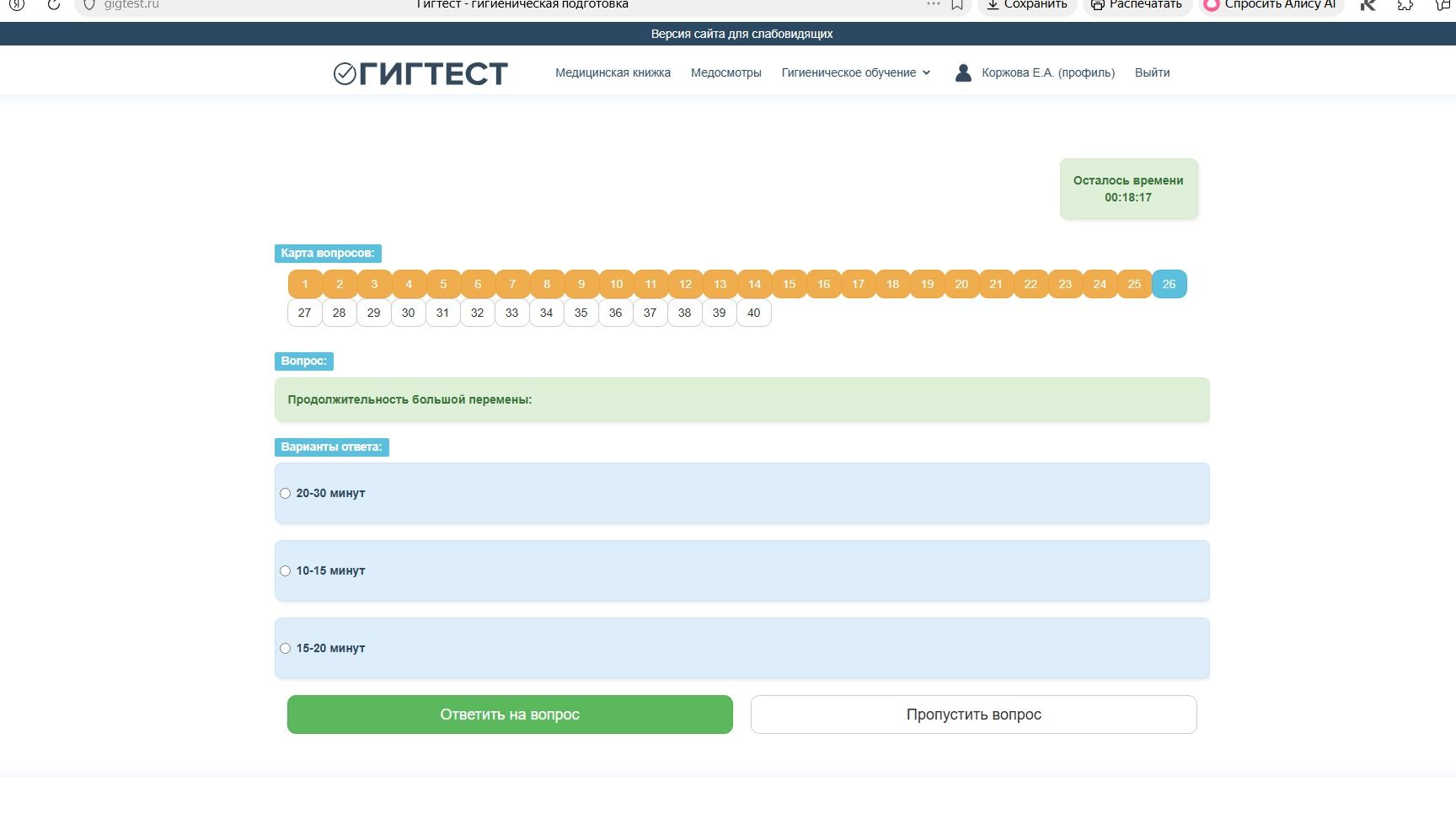This screenshot has height=819, width=1456.
Task: Select the answer 20-30 минут
Action: [x=285, y=493]
